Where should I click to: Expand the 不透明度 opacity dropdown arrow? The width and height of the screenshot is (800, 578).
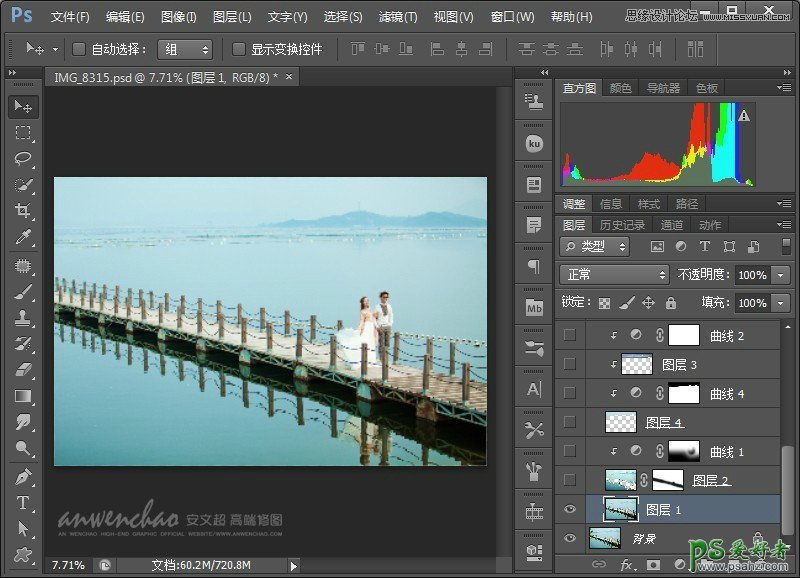point(780,275)
